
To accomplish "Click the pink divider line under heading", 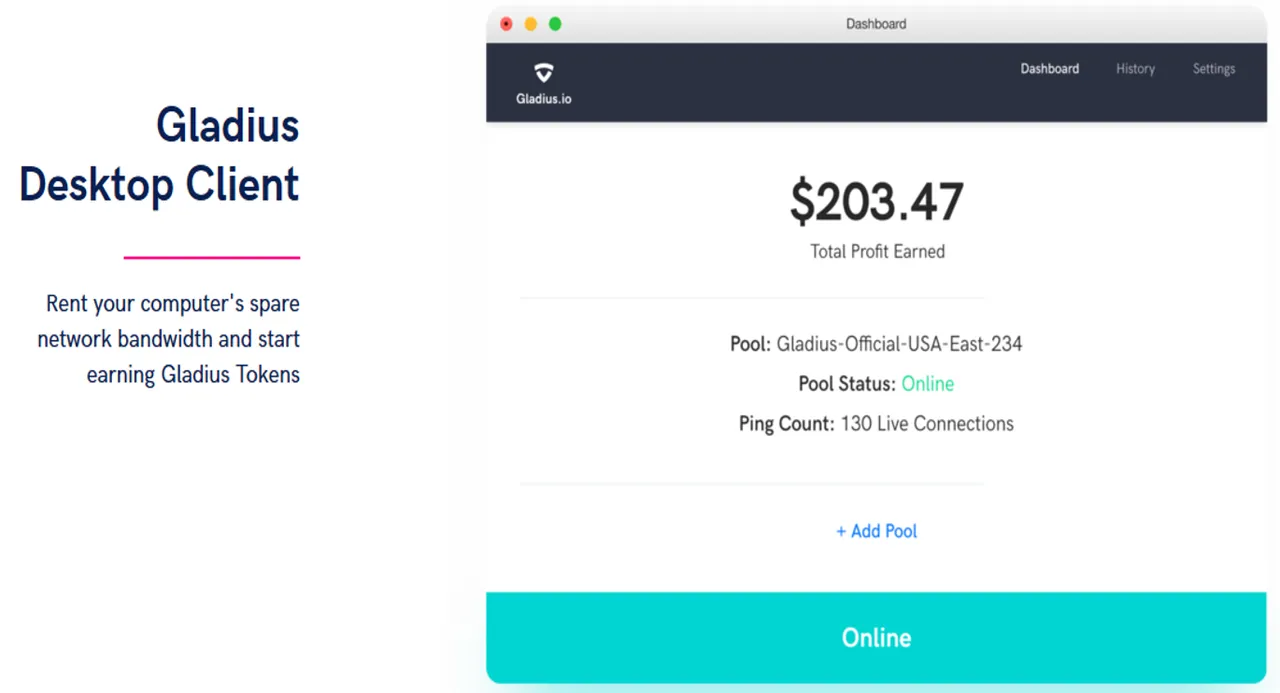I will tap(212, 258).
